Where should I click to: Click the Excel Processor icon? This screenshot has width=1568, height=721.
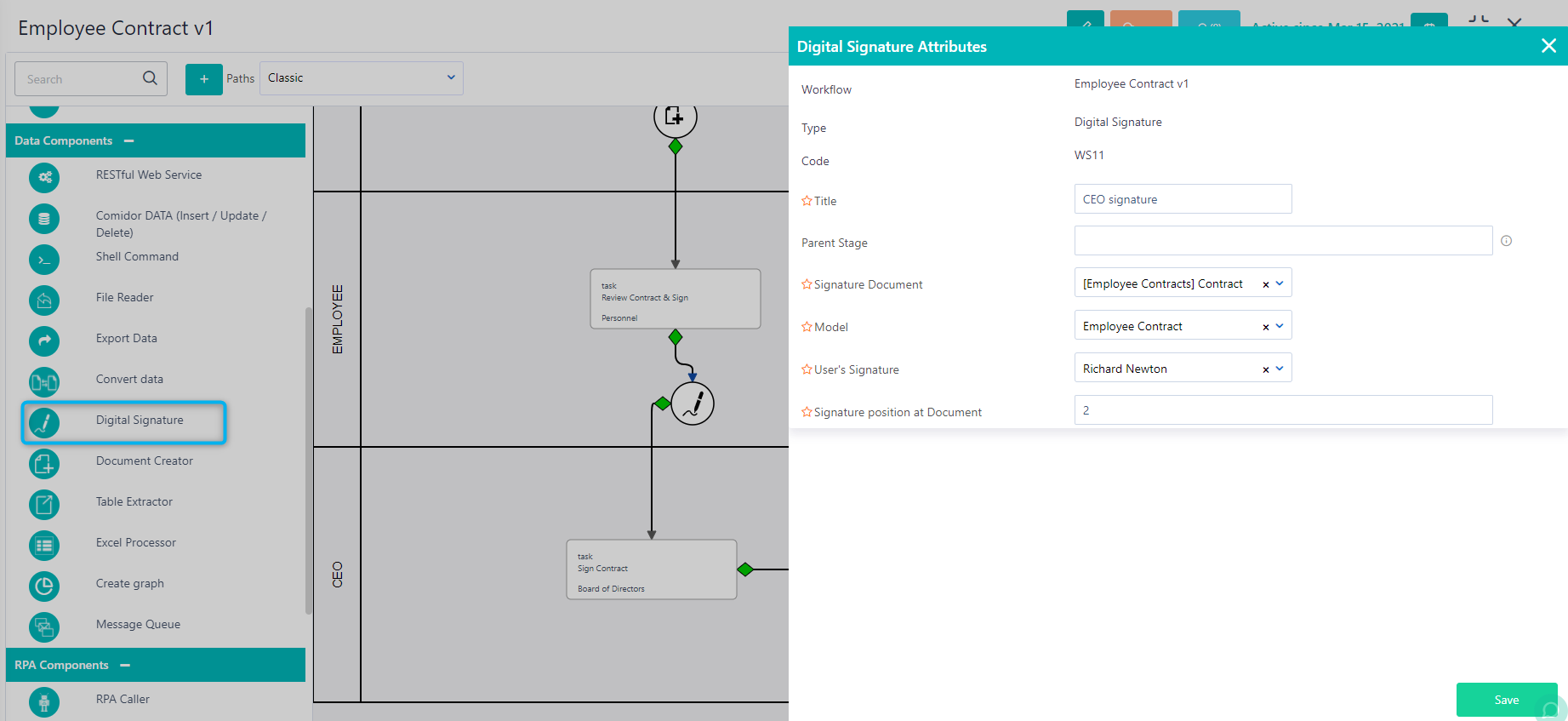coord(44,546)
